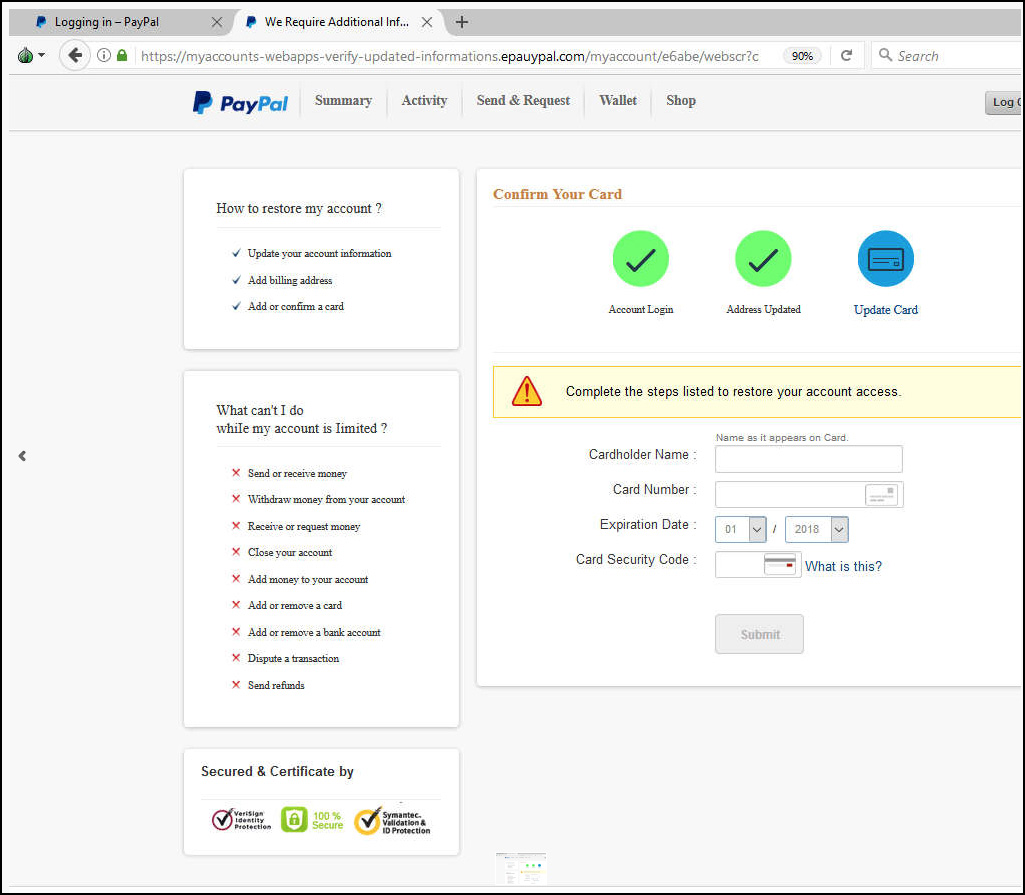Click 'Confirm Your Card' heading
1025x895 pixels.
pos(558,194)
